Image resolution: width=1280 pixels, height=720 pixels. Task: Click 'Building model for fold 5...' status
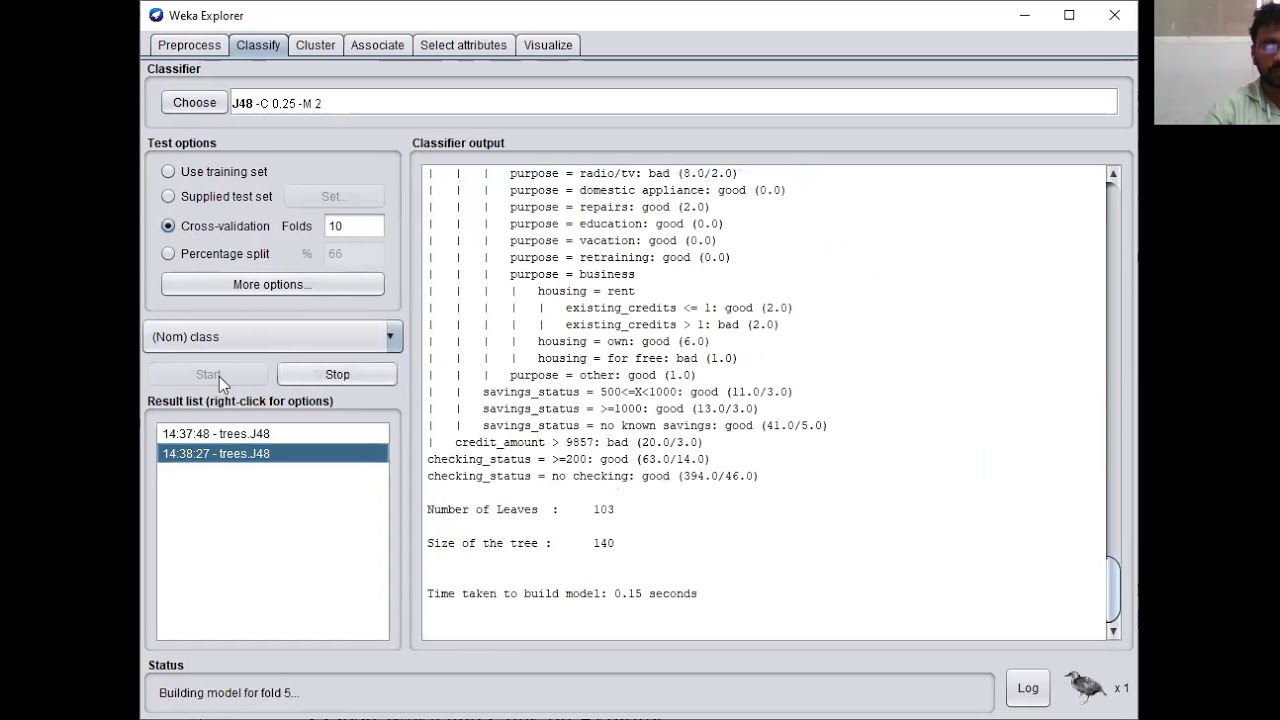click(x=229, y=693)
